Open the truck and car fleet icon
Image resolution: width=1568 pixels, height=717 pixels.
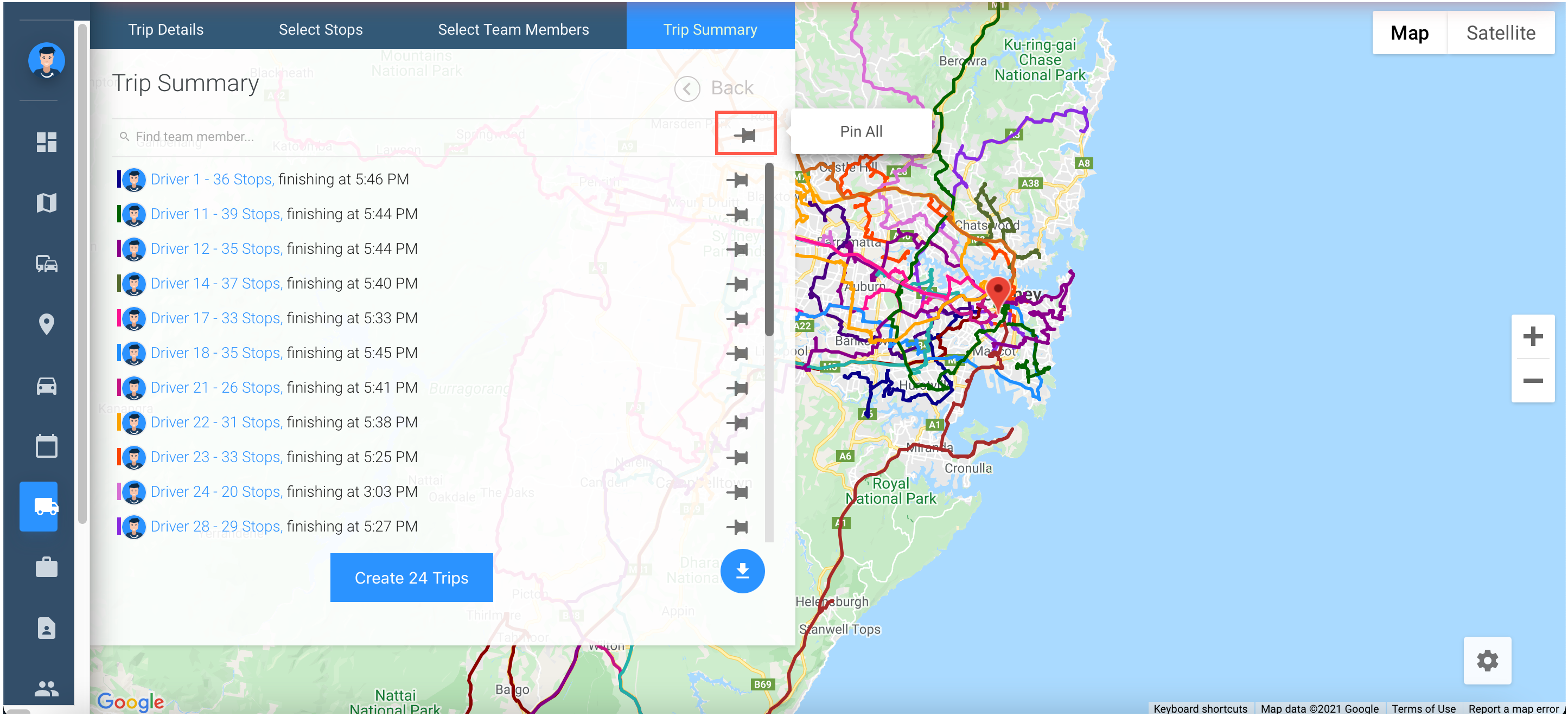(x=46, y=264)
